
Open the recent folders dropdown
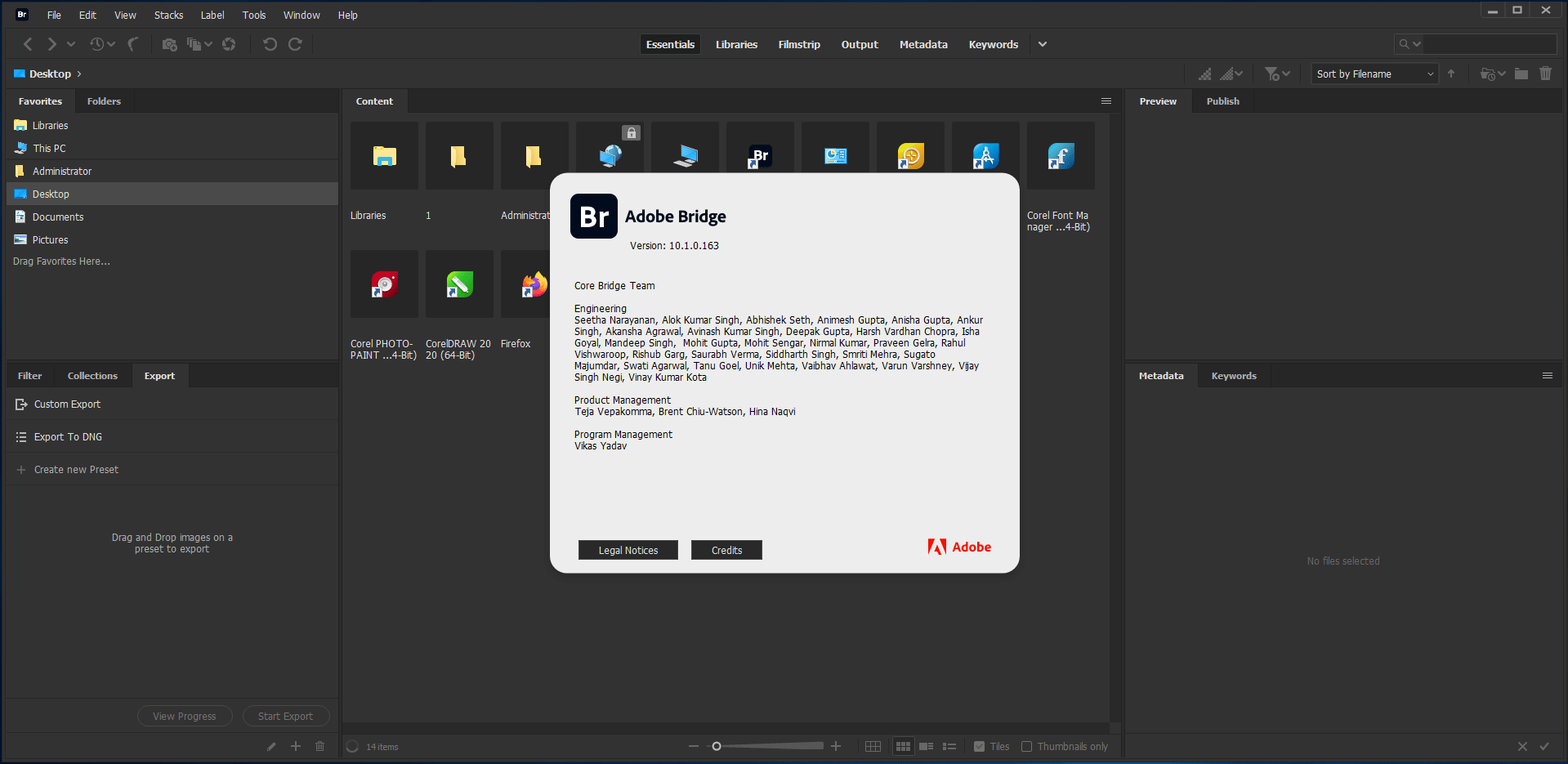1493,74
